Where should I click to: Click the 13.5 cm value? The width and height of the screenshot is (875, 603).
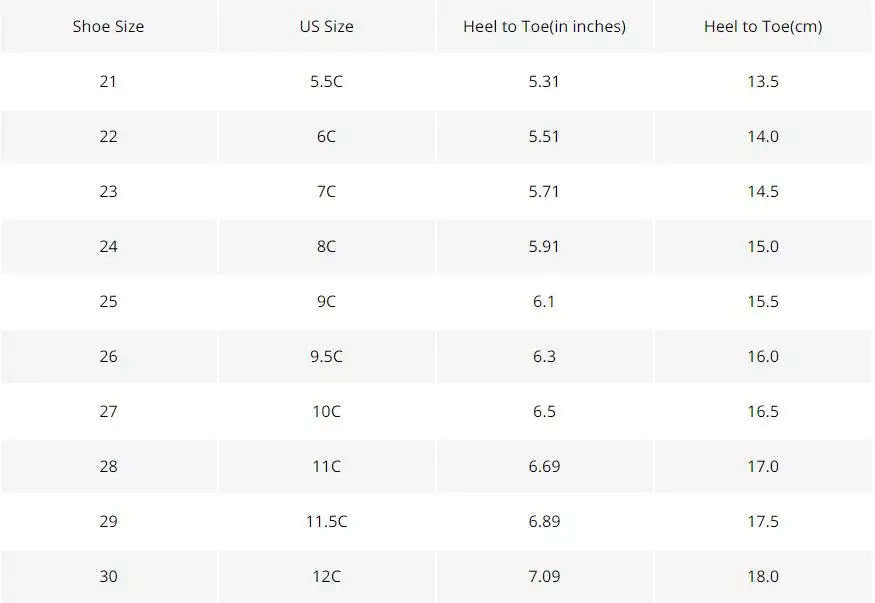763,81
